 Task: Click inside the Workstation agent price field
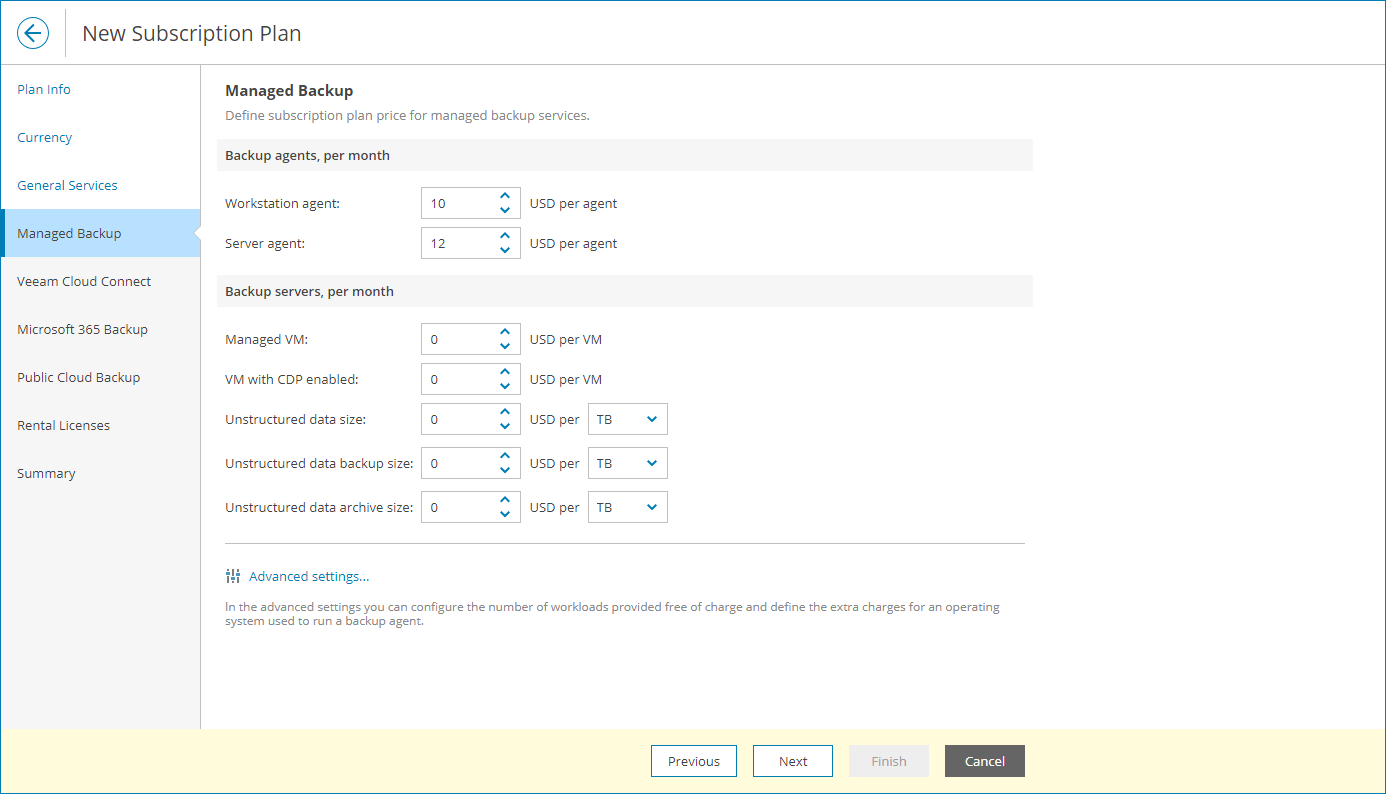tap(460, 202)
